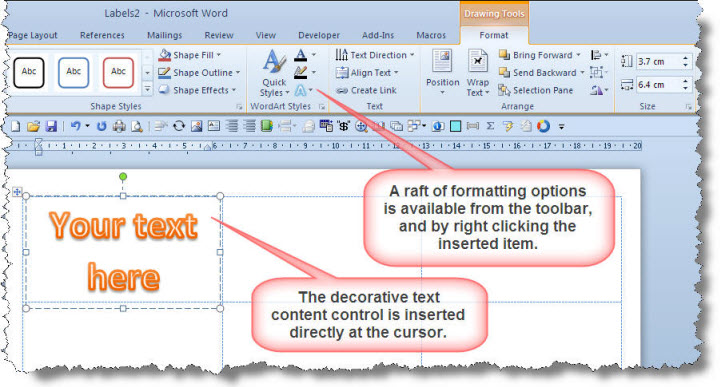The image size is (720, 387).
Task: Expand the Shape Styles gallery more arrow
Action: pos(147,89)
